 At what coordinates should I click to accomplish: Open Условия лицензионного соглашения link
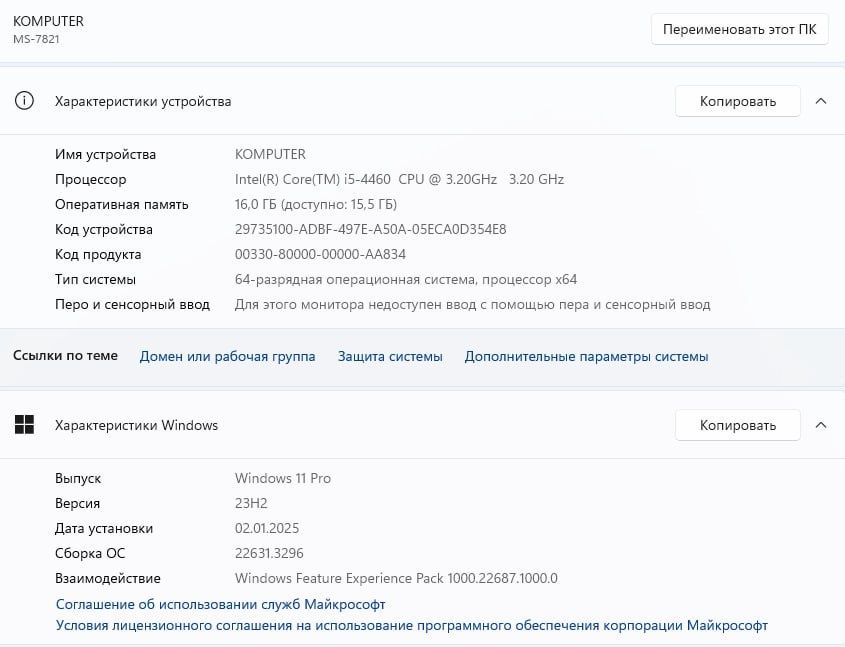click(412, 625)
